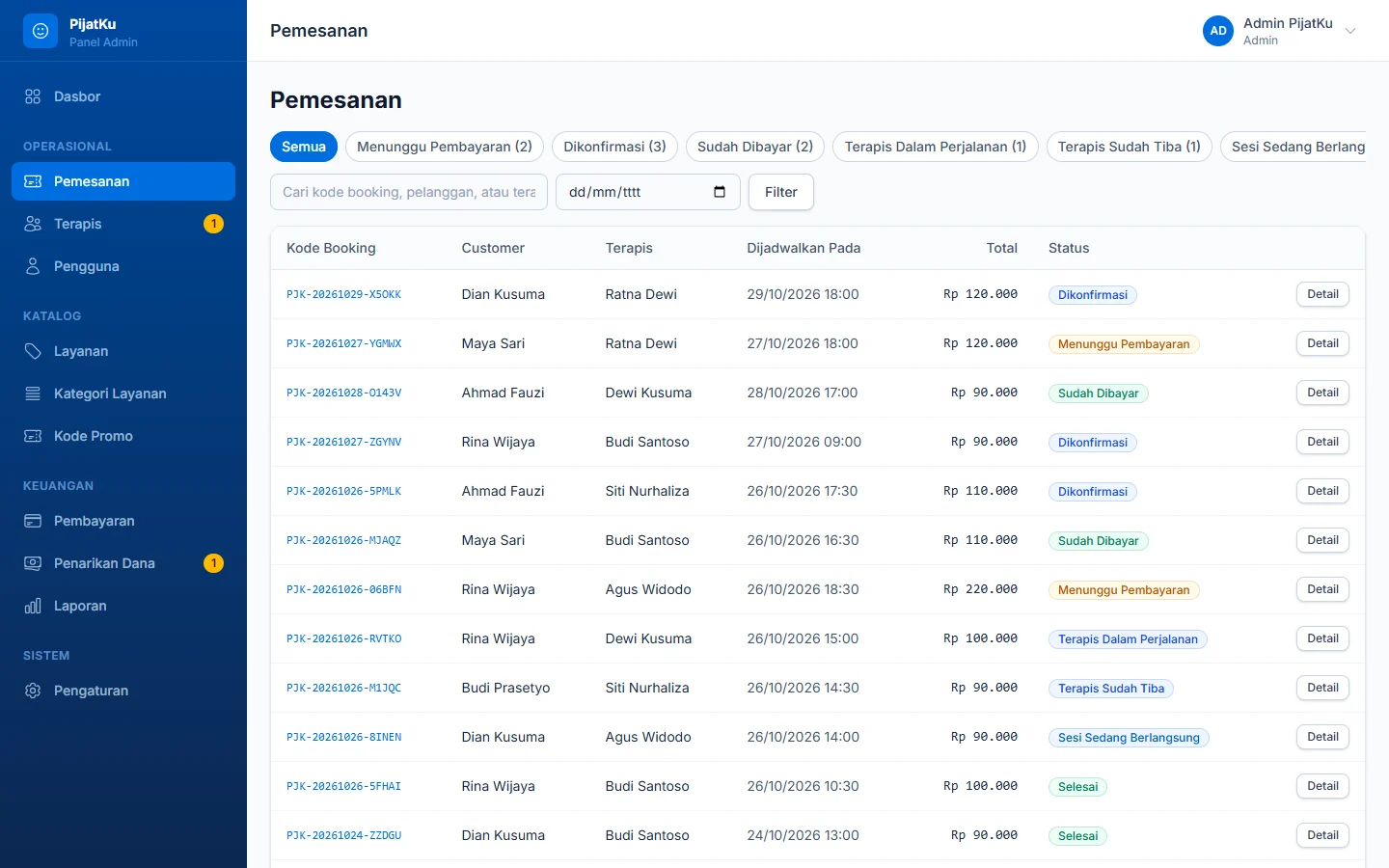Open Detail for booking PJK-20261028-O143V
The width and height of the screenshot is (1389, 868).
coord(1322,393)
